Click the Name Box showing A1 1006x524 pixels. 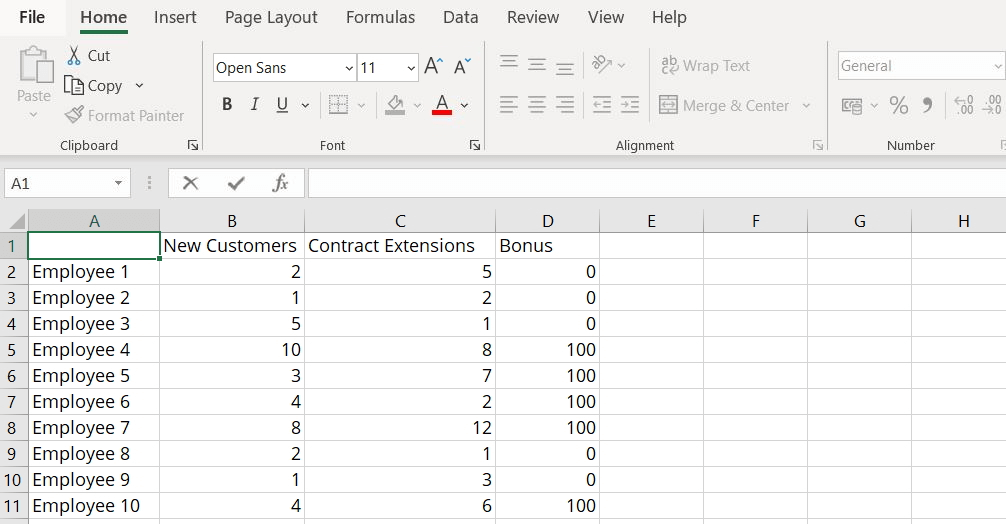[x=67, y=183]
